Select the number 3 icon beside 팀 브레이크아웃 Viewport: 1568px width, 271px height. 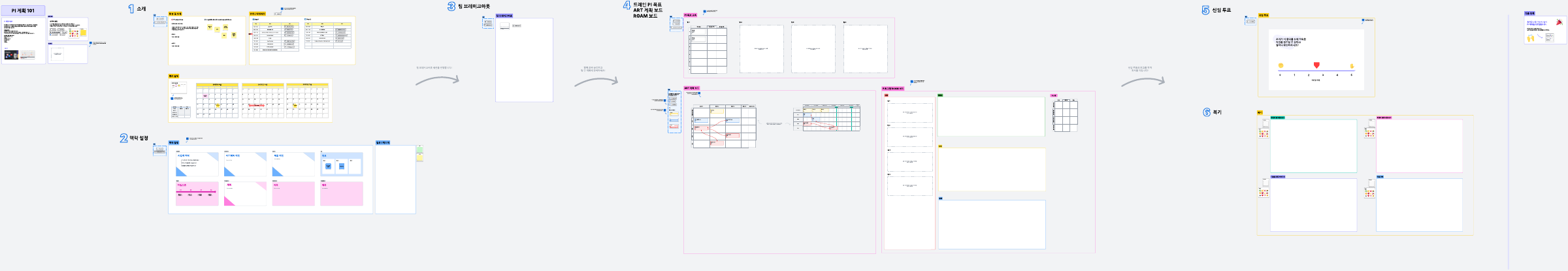click(x=451, y=6)
